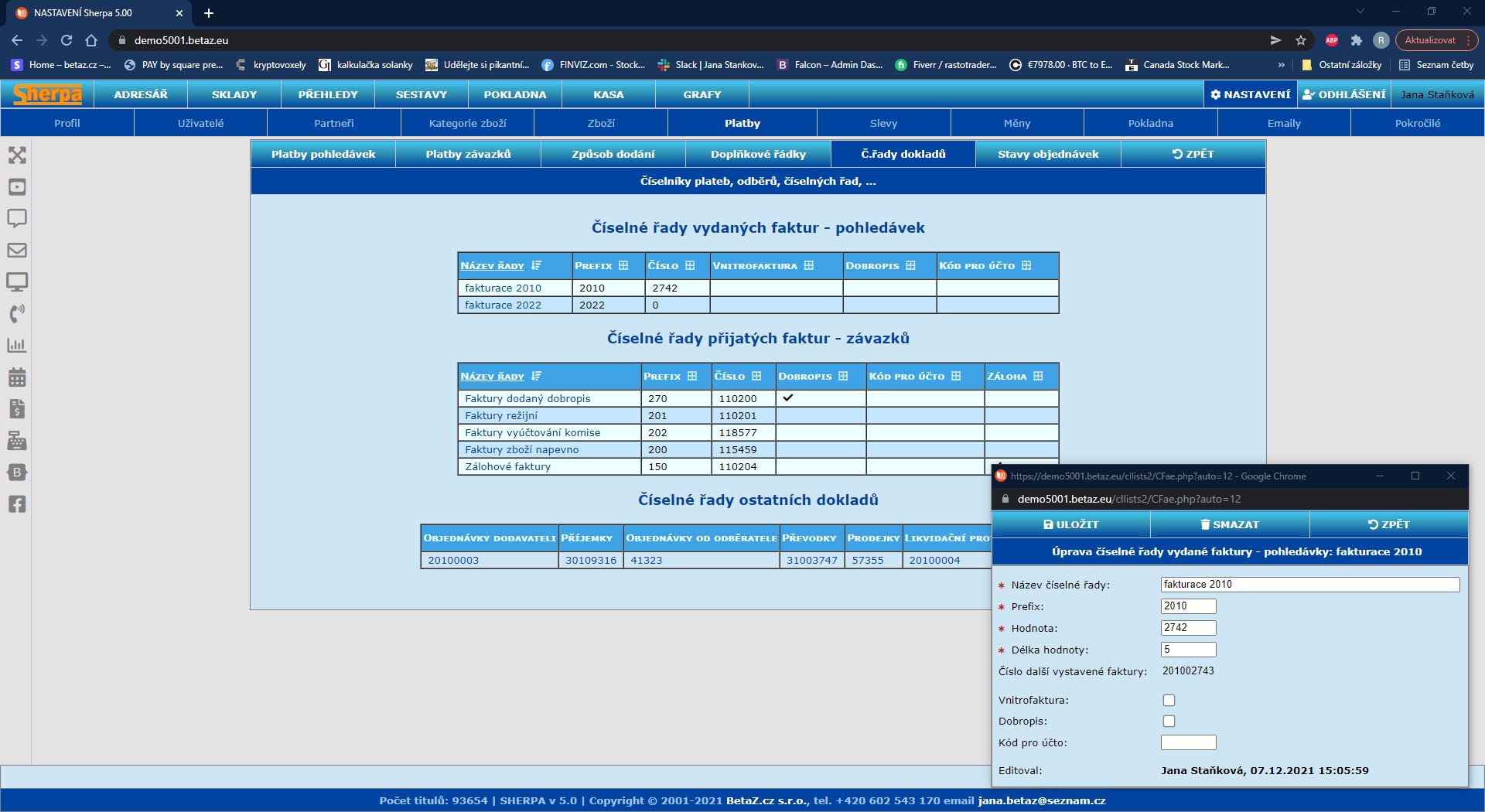Open the video player sidebar icon

(17, 187)
